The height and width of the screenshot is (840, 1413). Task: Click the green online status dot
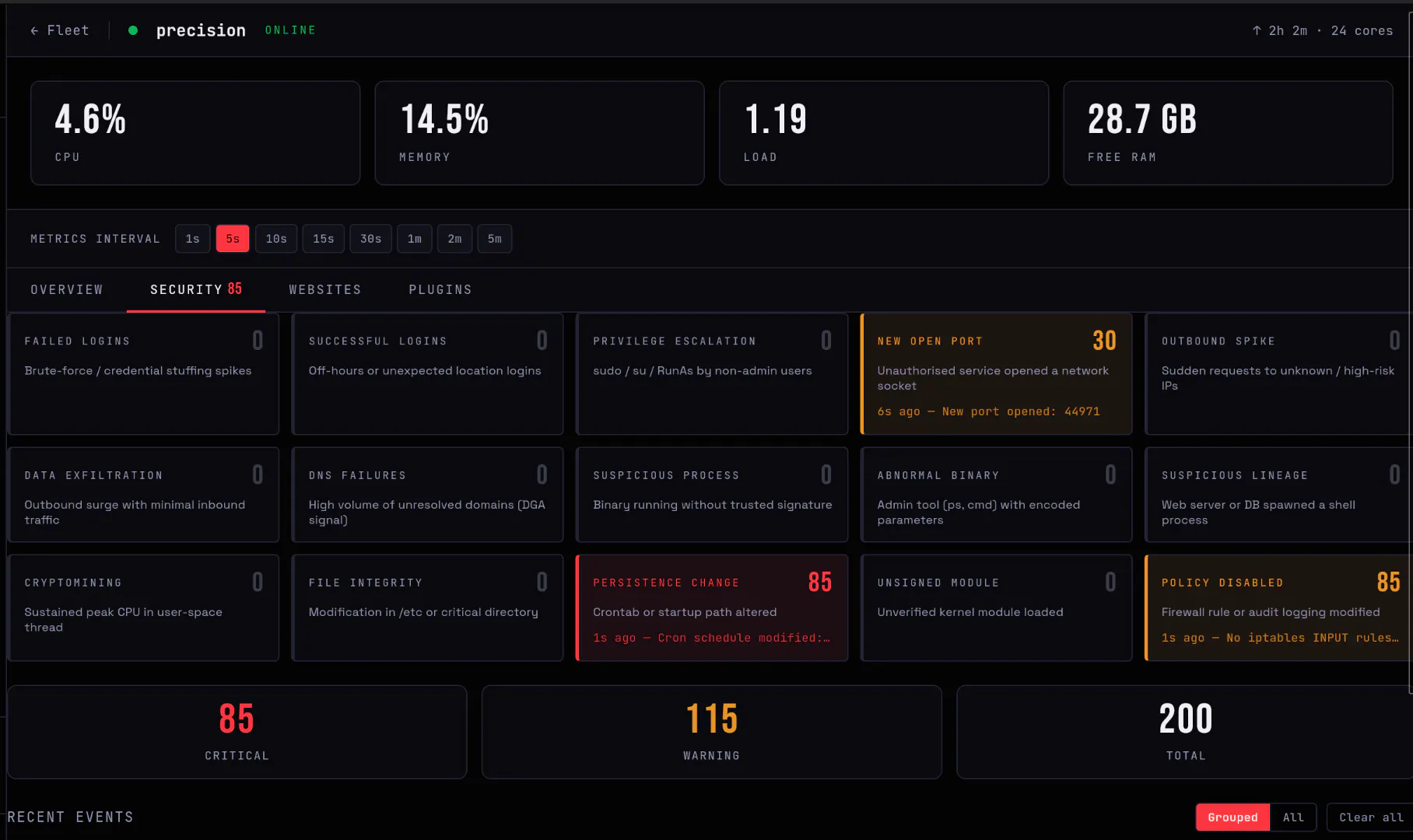[x=133, y=30]
